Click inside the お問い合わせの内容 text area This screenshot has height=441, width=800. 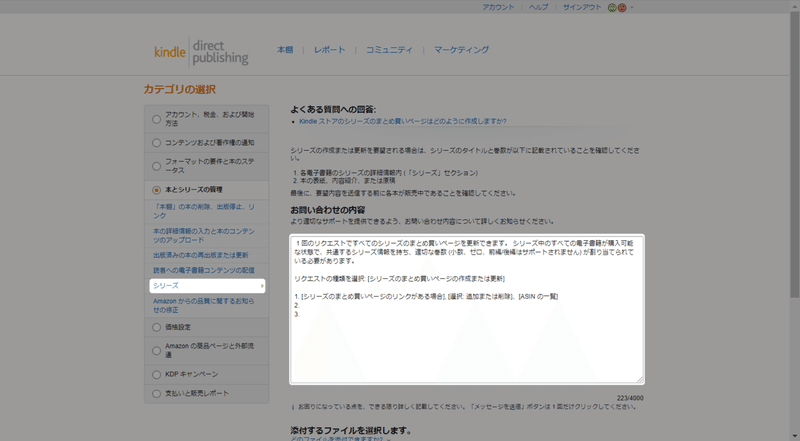tap(467, 309)
